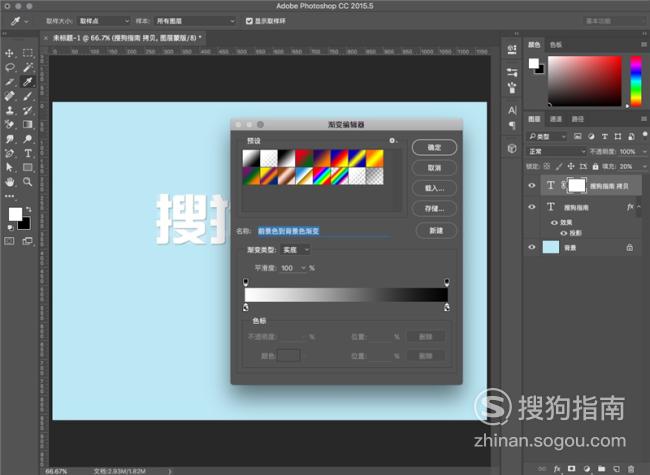
Task: Select the Clone Stamp tool
Action: point(9,110)
